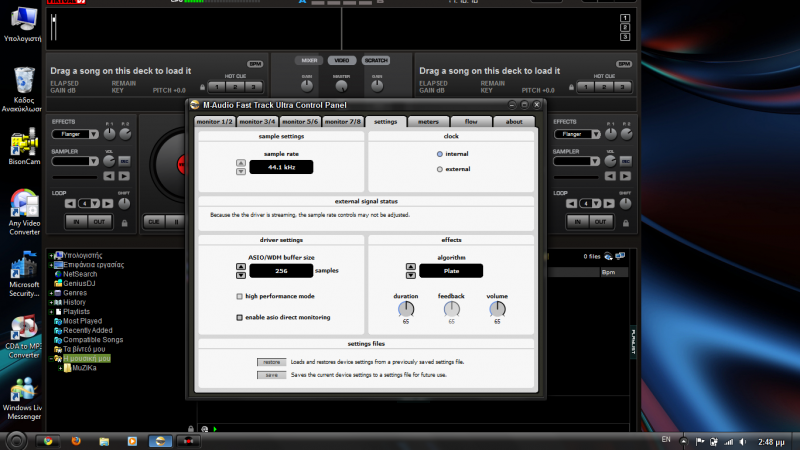
Task: Click the network signal tray icon
Action: (x=729, y=442)
